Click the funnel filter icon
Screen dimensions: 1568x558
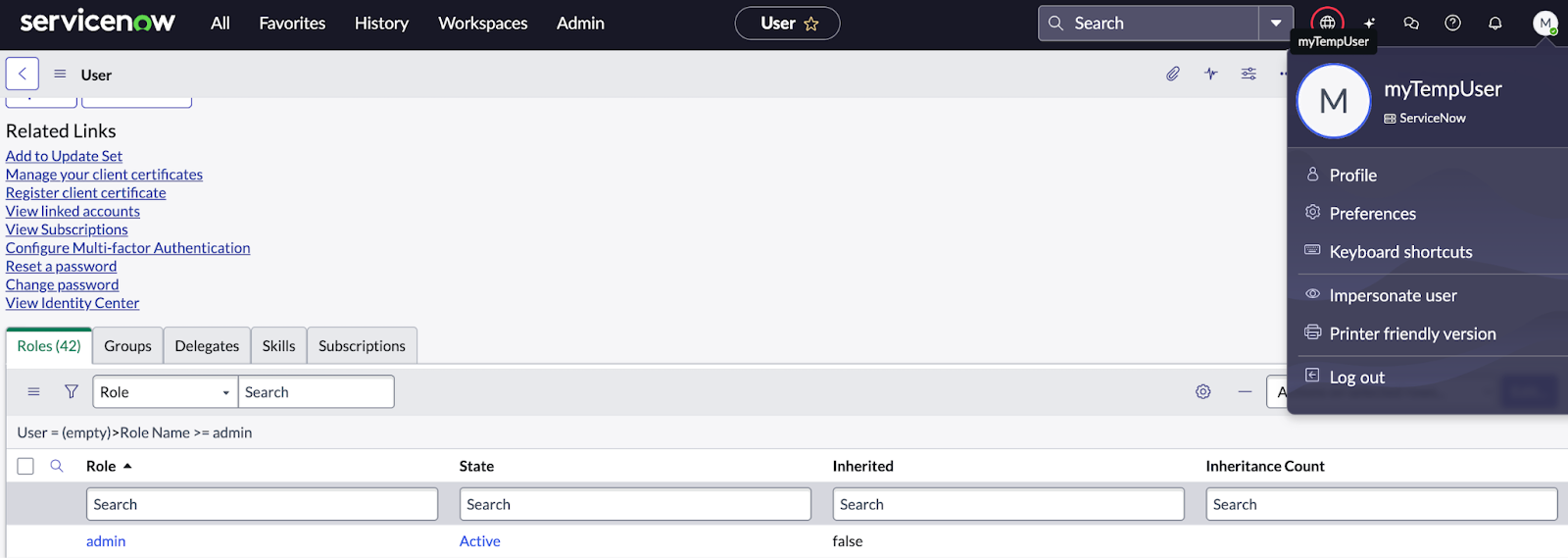coord(72,391)
